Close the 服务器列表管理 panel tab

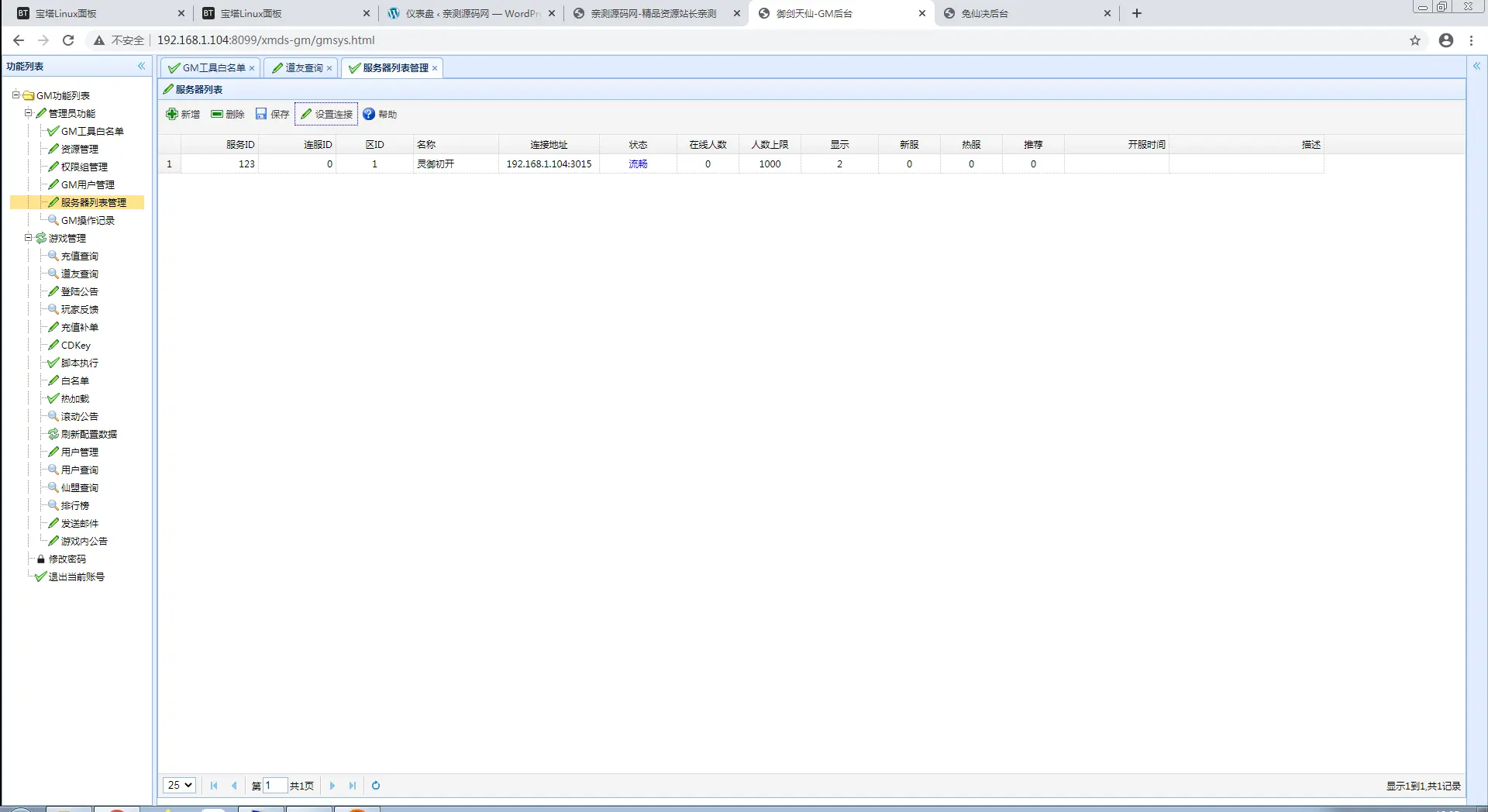435,68
